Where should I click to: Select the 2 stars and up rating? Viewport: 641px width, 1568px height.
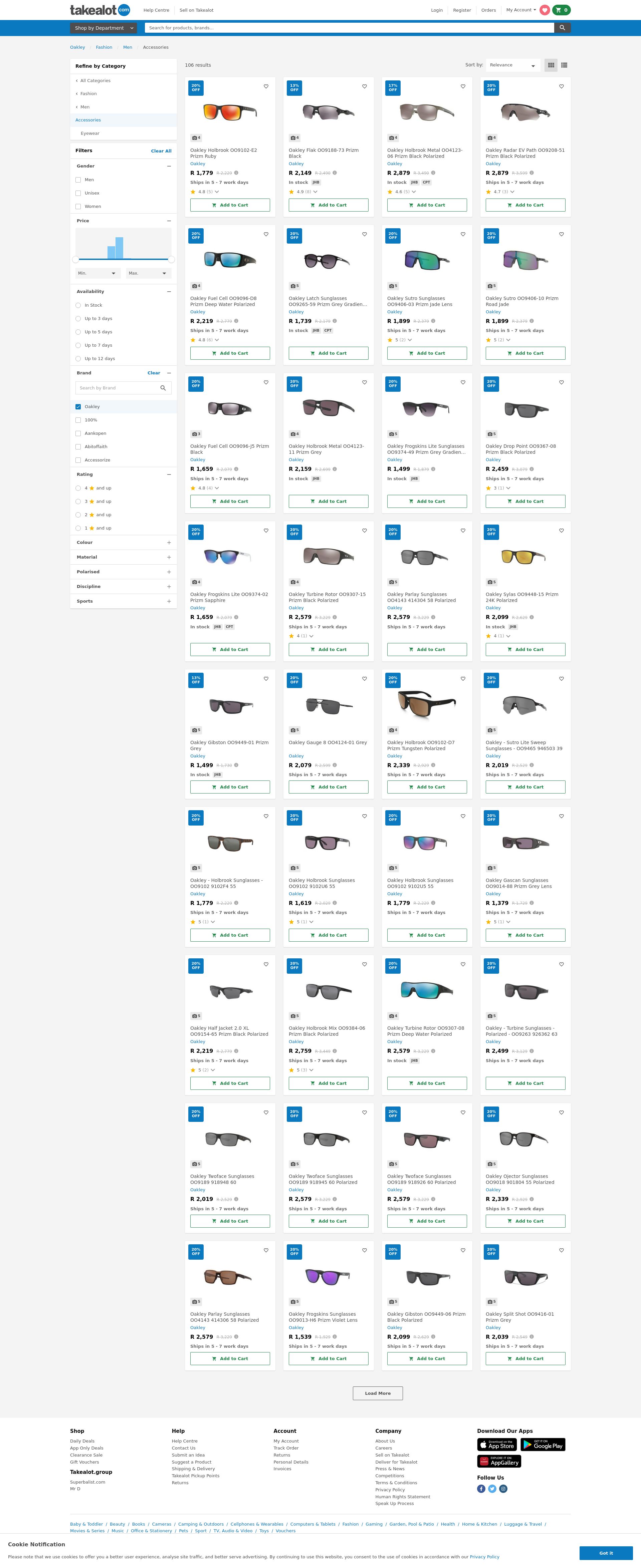[x=78, y=515]
